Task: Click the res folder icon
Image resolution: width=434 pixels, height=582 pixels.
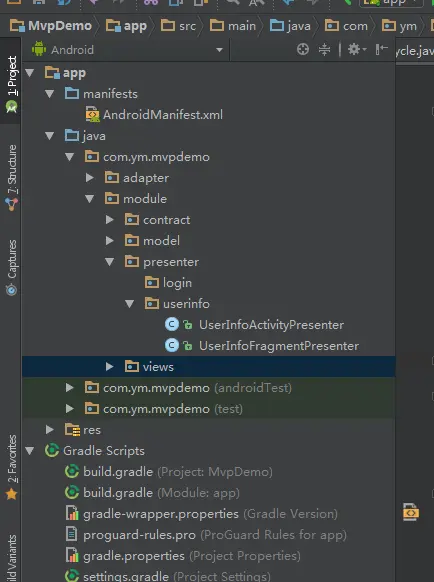Action: coord(72,429)
